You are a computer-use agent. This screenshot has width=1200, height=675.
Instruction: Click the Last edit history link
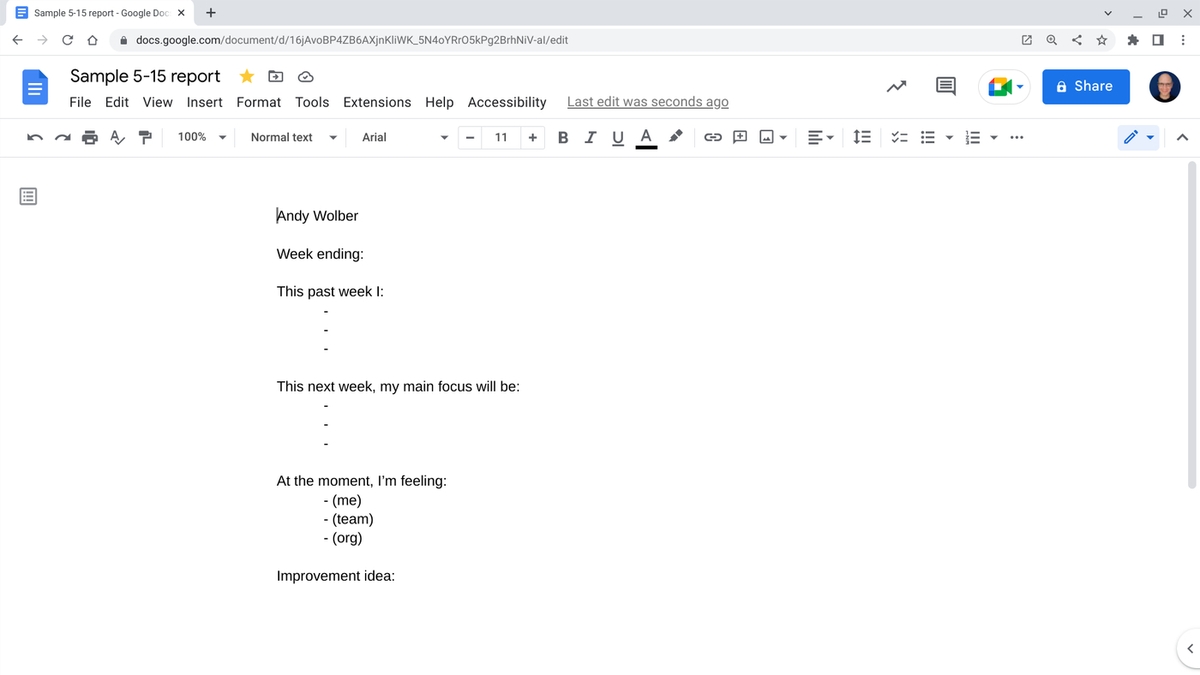pos(647,101)
